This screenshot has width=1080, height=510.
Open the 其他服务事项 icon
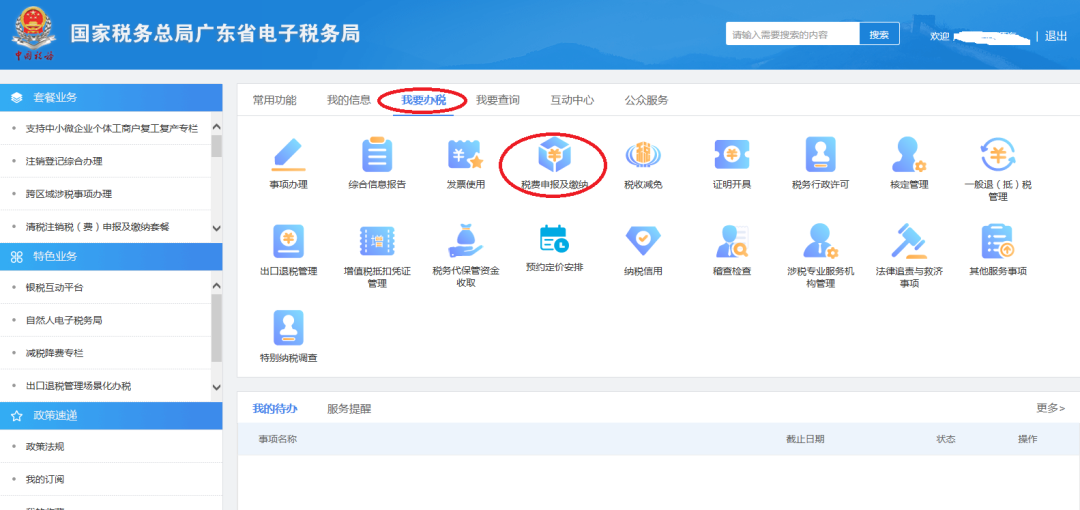click(998, 242)
